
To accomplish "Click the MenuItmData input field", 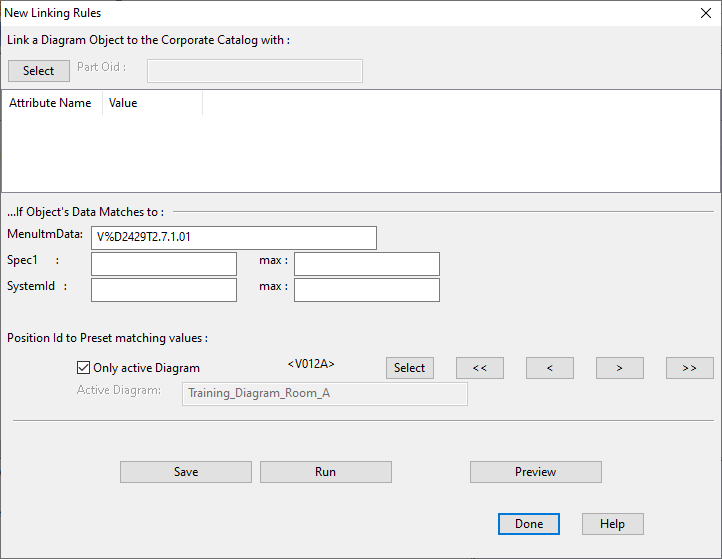I will click(x=234, y=238).
